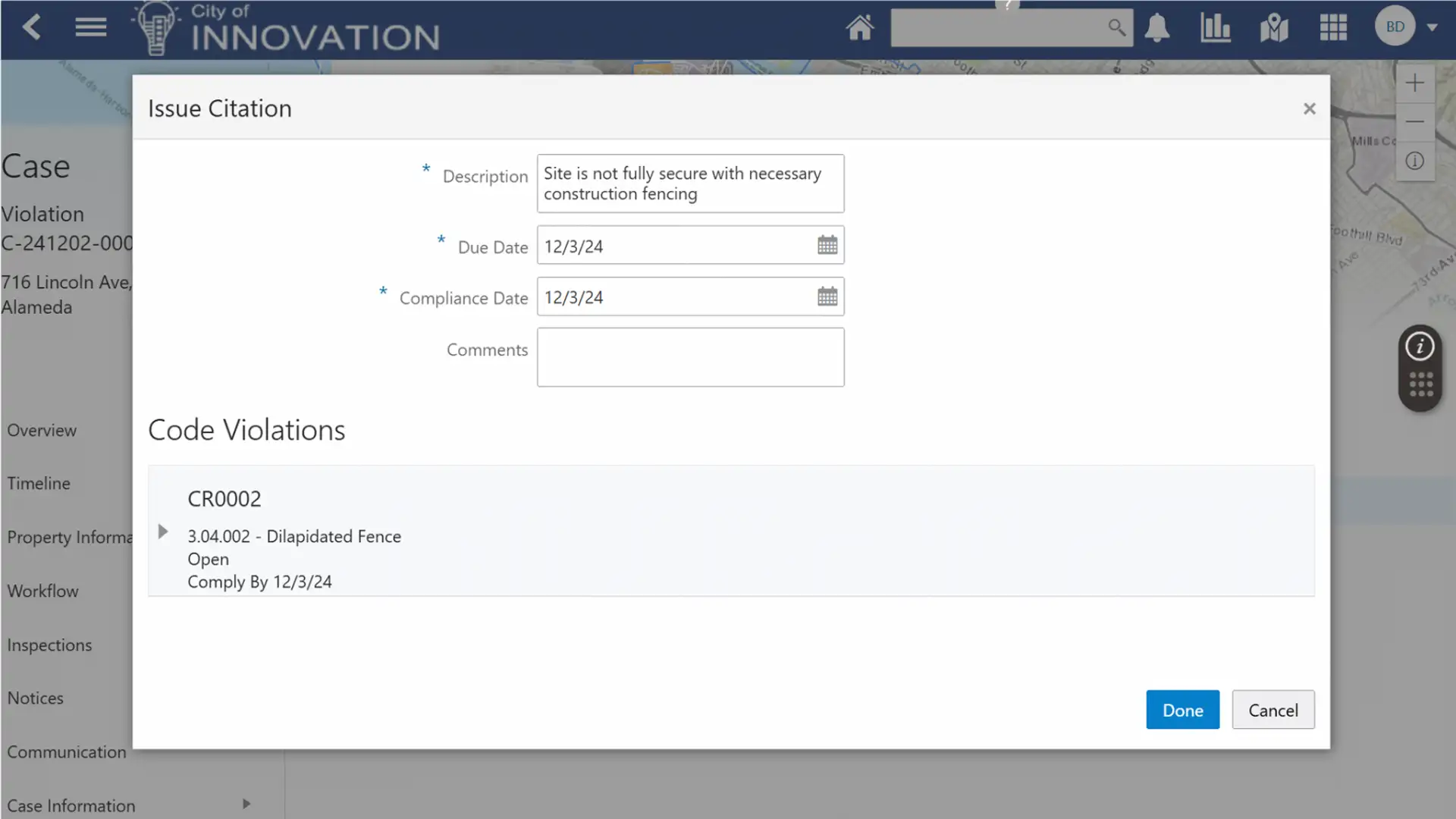
Task: Open Due Date calendar picker
Action: pyautogui.click(x=827, y=246)
